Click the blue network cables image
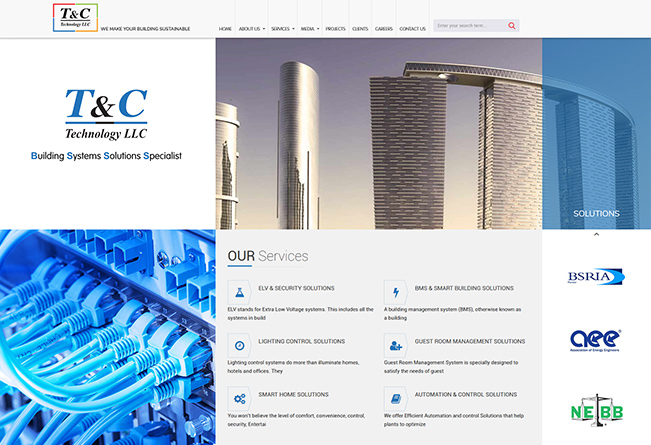Image resolution: width=651 pixels, height=445 pixels. [108, 337]
